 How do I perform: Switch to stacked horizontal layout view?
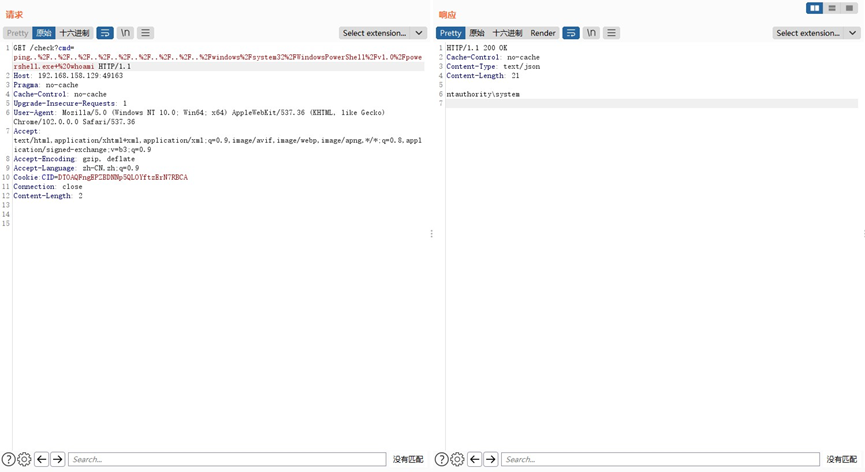(832, 8)
